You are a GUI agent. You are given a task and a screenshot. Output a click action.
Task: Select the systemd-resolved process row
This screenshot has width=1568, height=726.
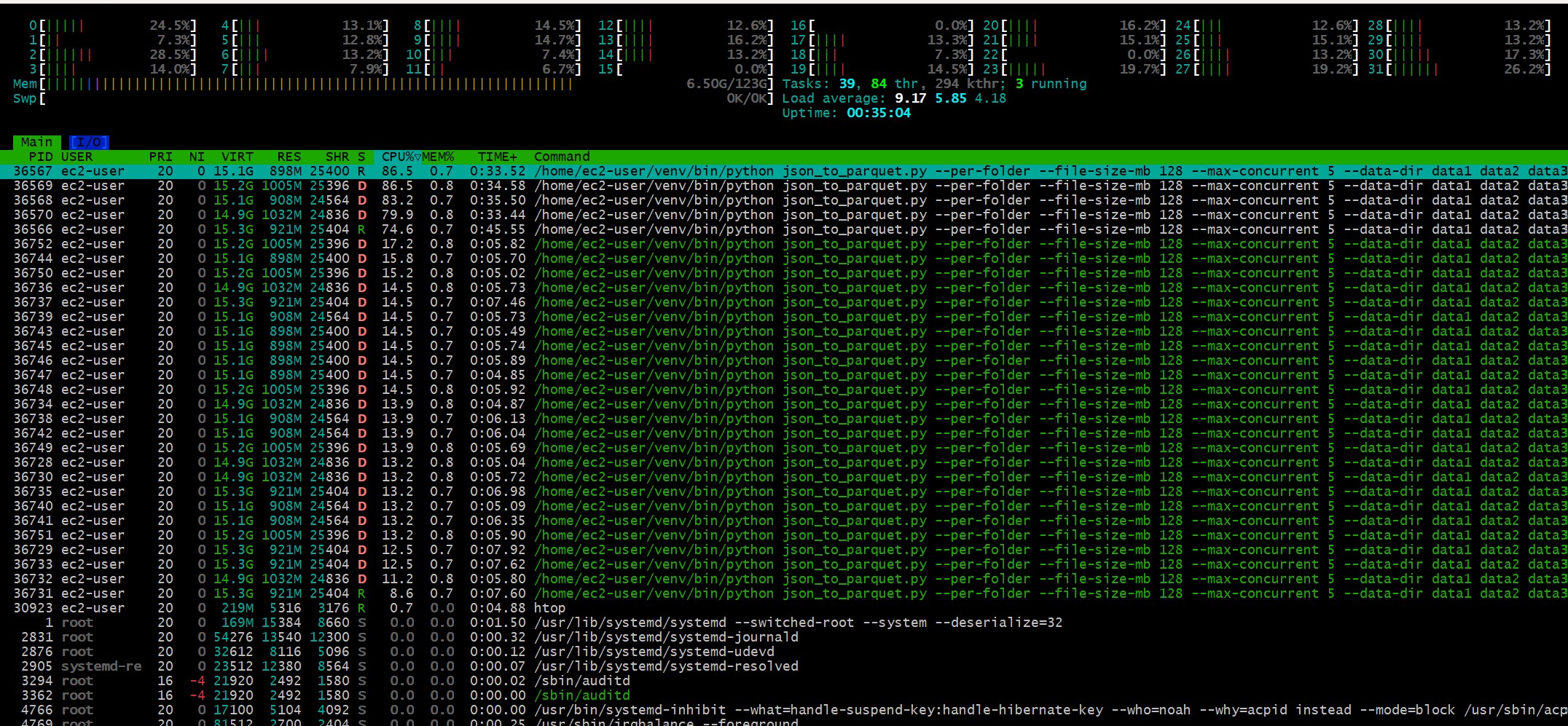784,666
